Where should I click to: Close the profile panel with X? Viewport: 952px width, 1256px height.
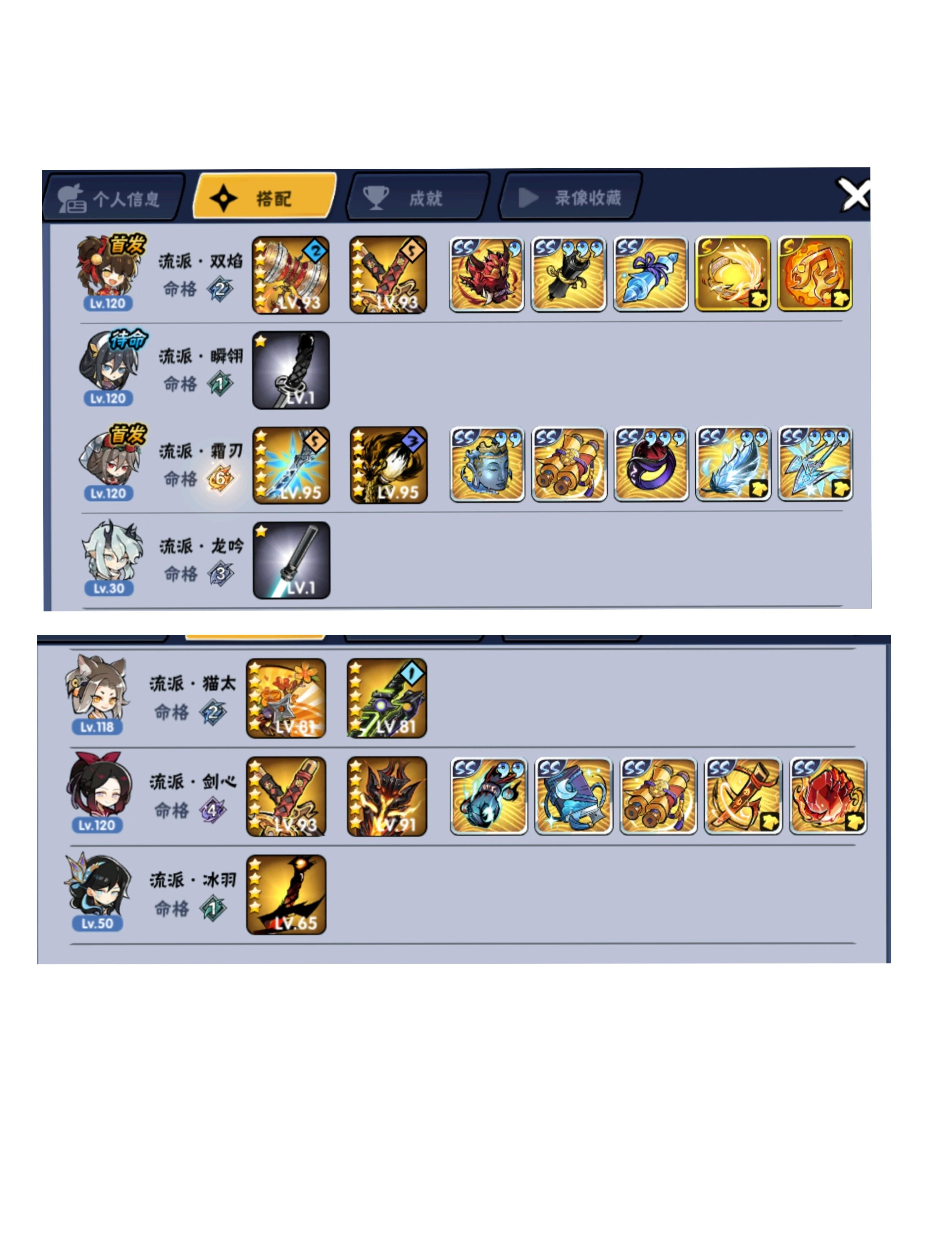click(854, 195)
